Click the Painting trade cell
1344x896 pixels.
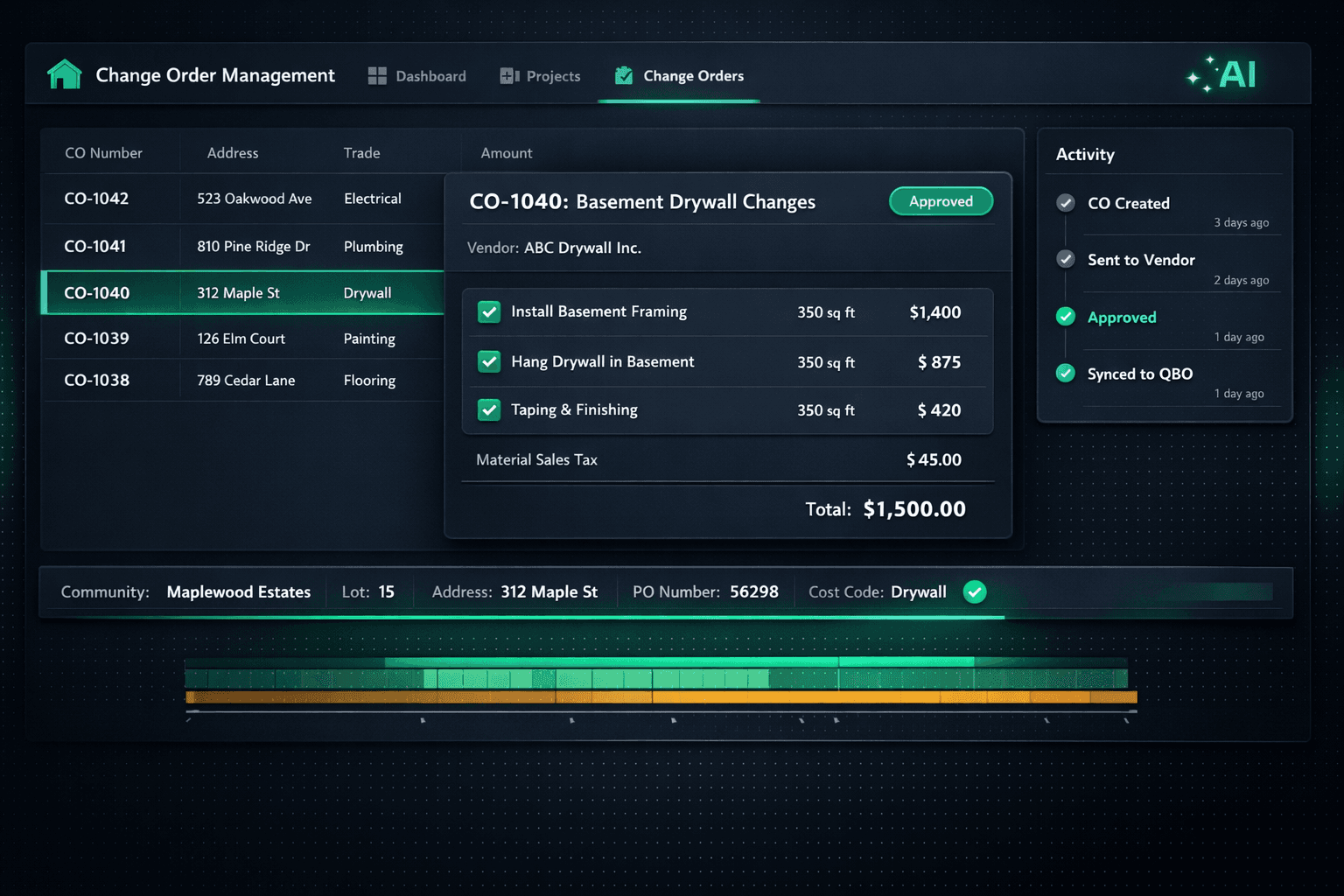(x=369, y=339)
